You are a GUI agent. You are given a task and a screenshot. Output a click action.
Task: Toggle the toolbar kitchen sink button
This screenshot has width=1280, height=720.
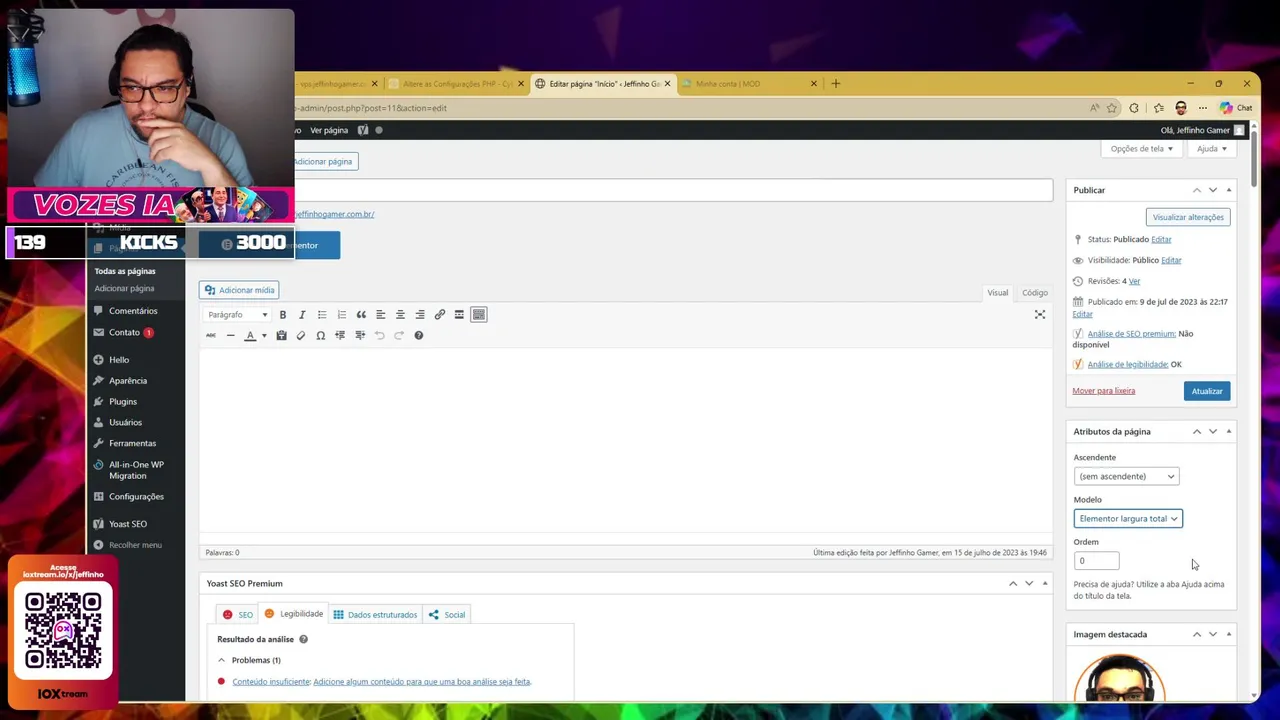point(479,315)
